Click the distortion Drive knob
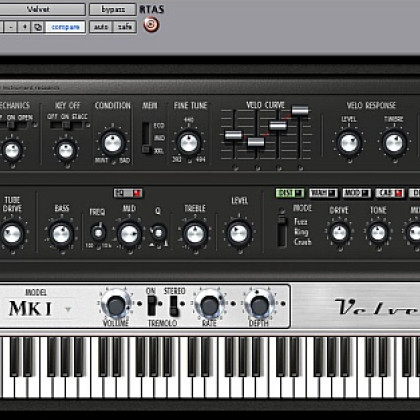 coord(339,233)
